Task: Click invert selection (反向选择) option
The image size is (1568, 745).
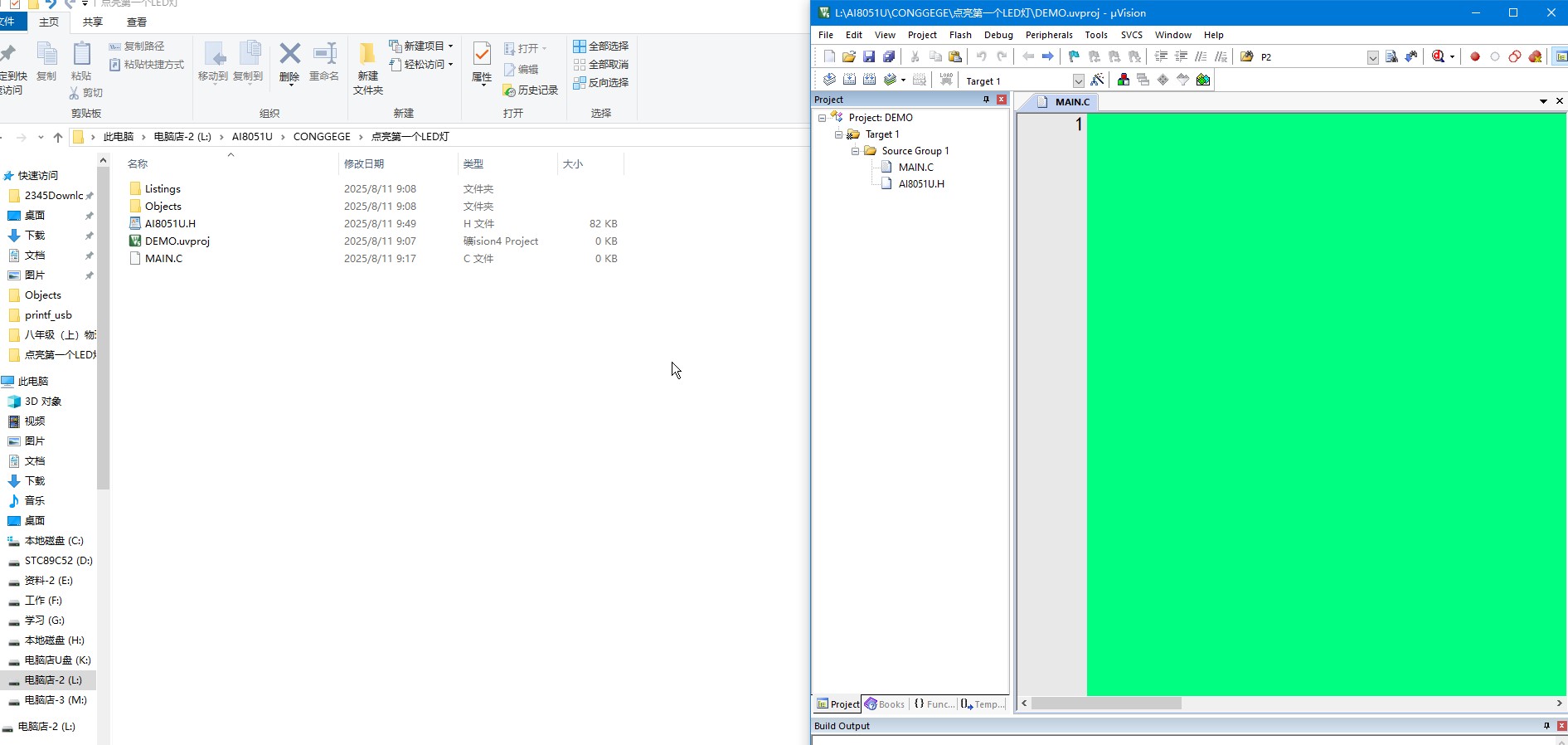Action: 601,82
